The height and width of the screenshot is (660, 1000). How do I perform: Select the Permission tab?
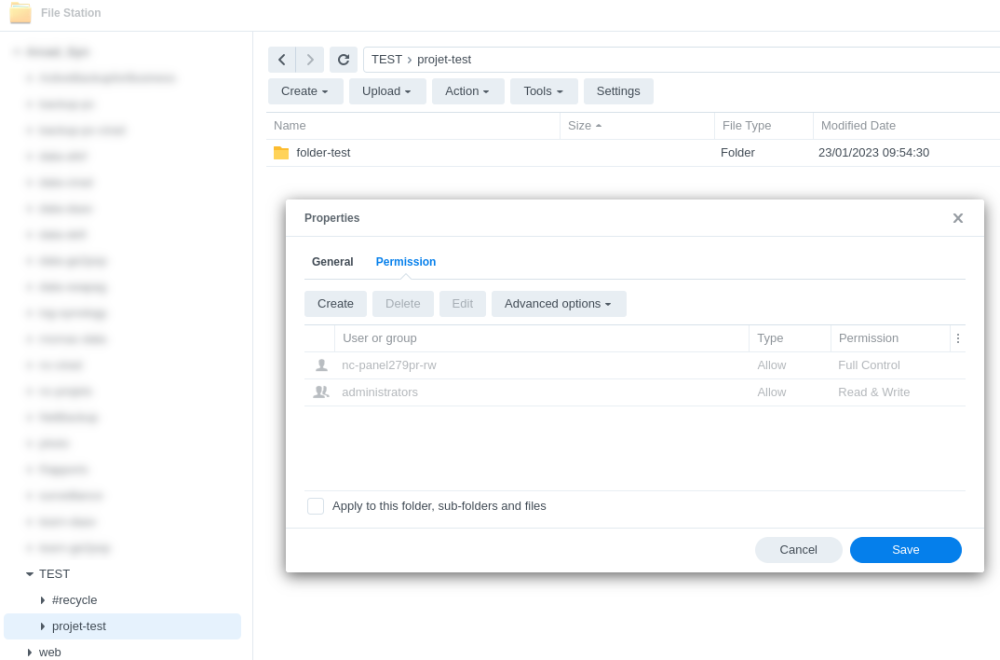pyautogui.click(x=405, y=262)
